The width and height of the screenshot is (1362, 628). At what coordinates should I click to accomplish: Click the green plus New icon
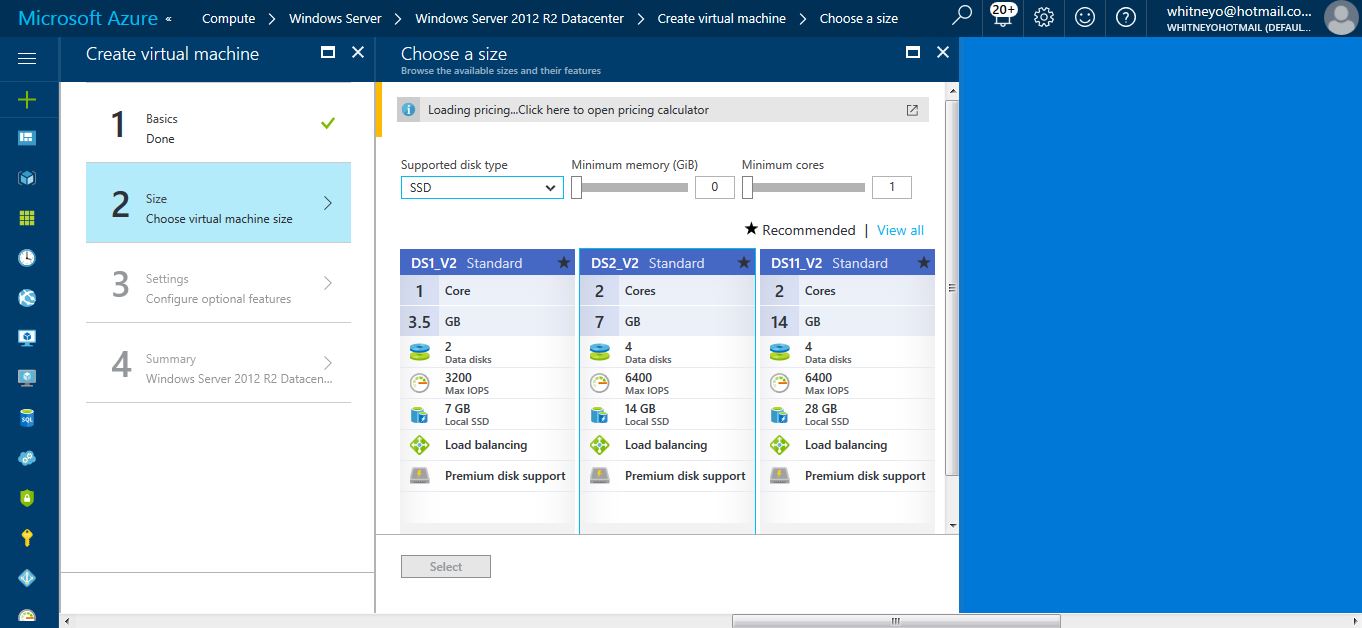click(x=27, y=99)
